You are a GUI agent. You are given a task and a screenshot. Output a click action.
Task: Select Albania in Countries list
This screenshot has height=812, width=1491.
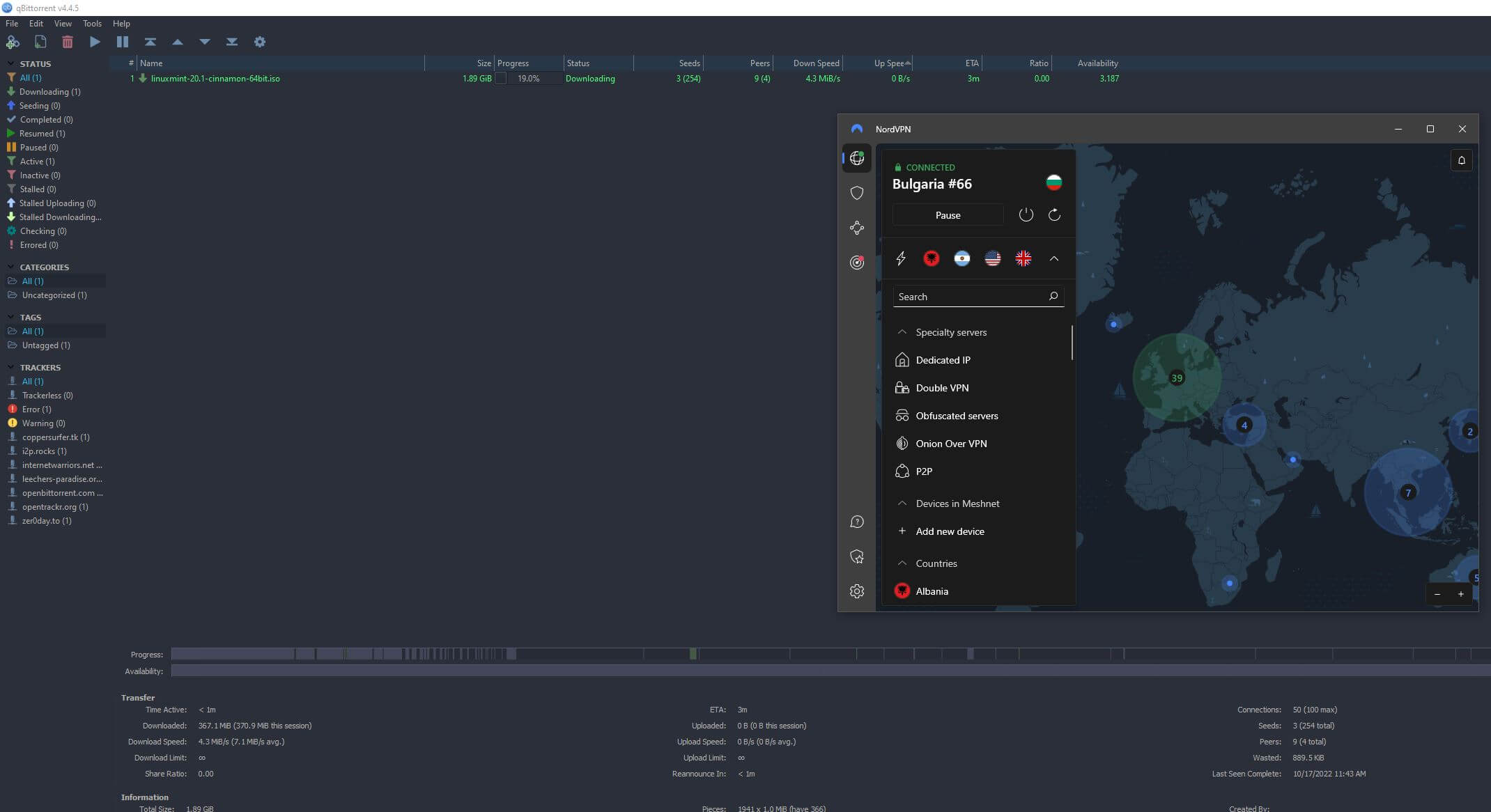[x=932, y=591]
